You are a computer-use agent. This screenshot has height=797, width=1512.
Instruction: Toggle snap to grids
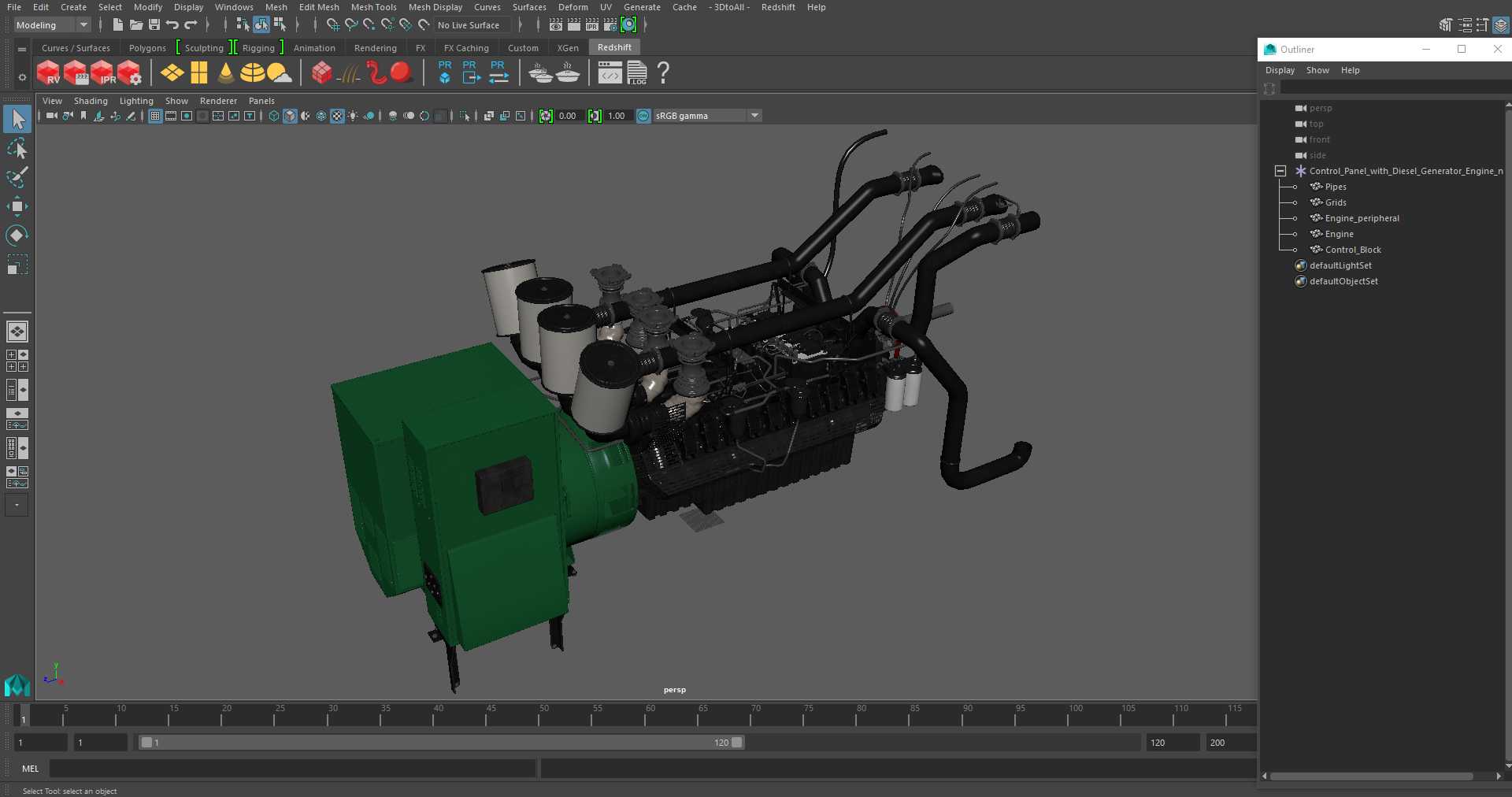tap(333, 25)
